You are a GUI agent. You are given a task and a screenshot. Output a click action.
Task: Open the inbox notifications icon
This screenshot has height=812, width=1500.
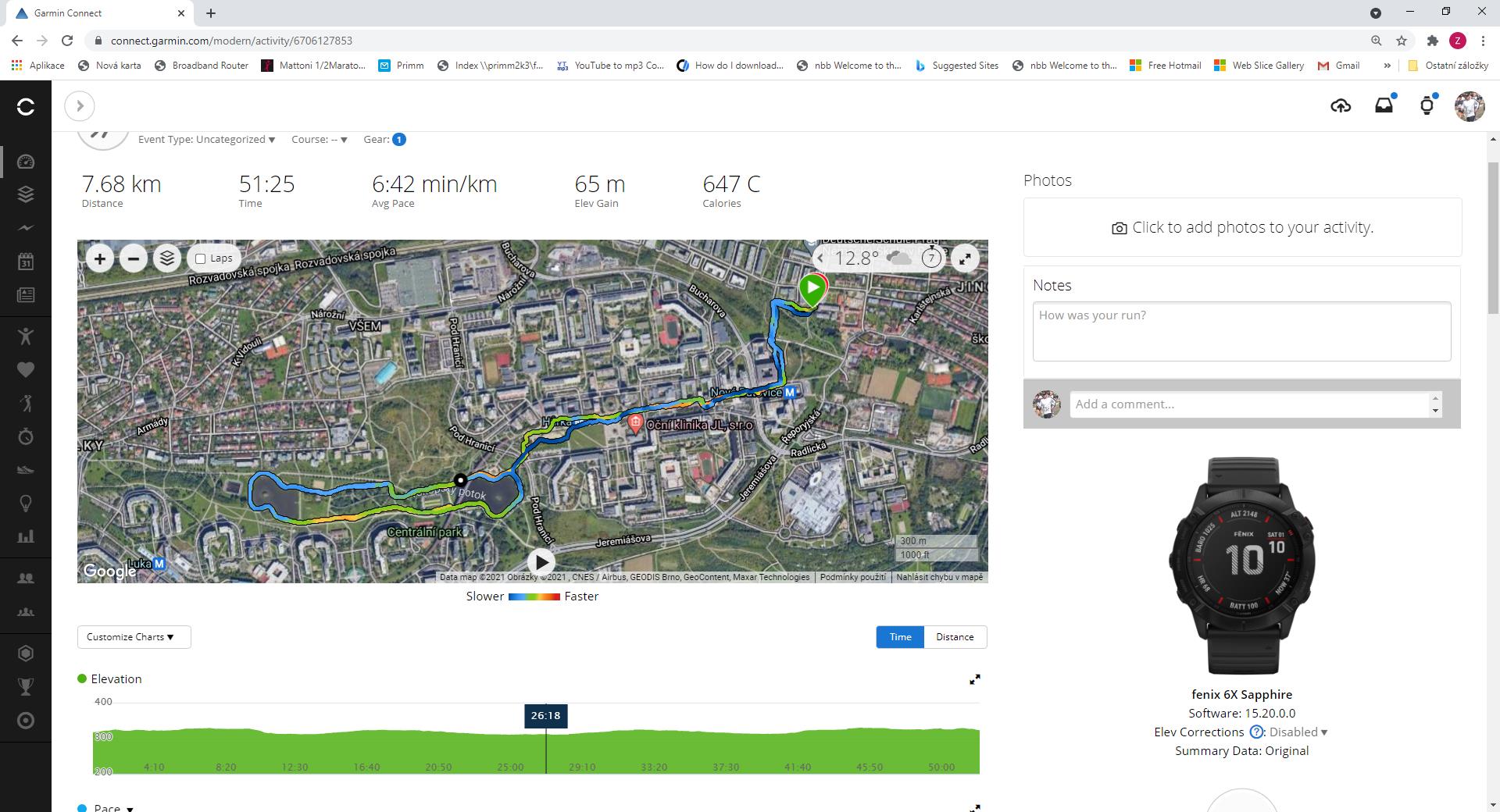[x=1384, y=105]
